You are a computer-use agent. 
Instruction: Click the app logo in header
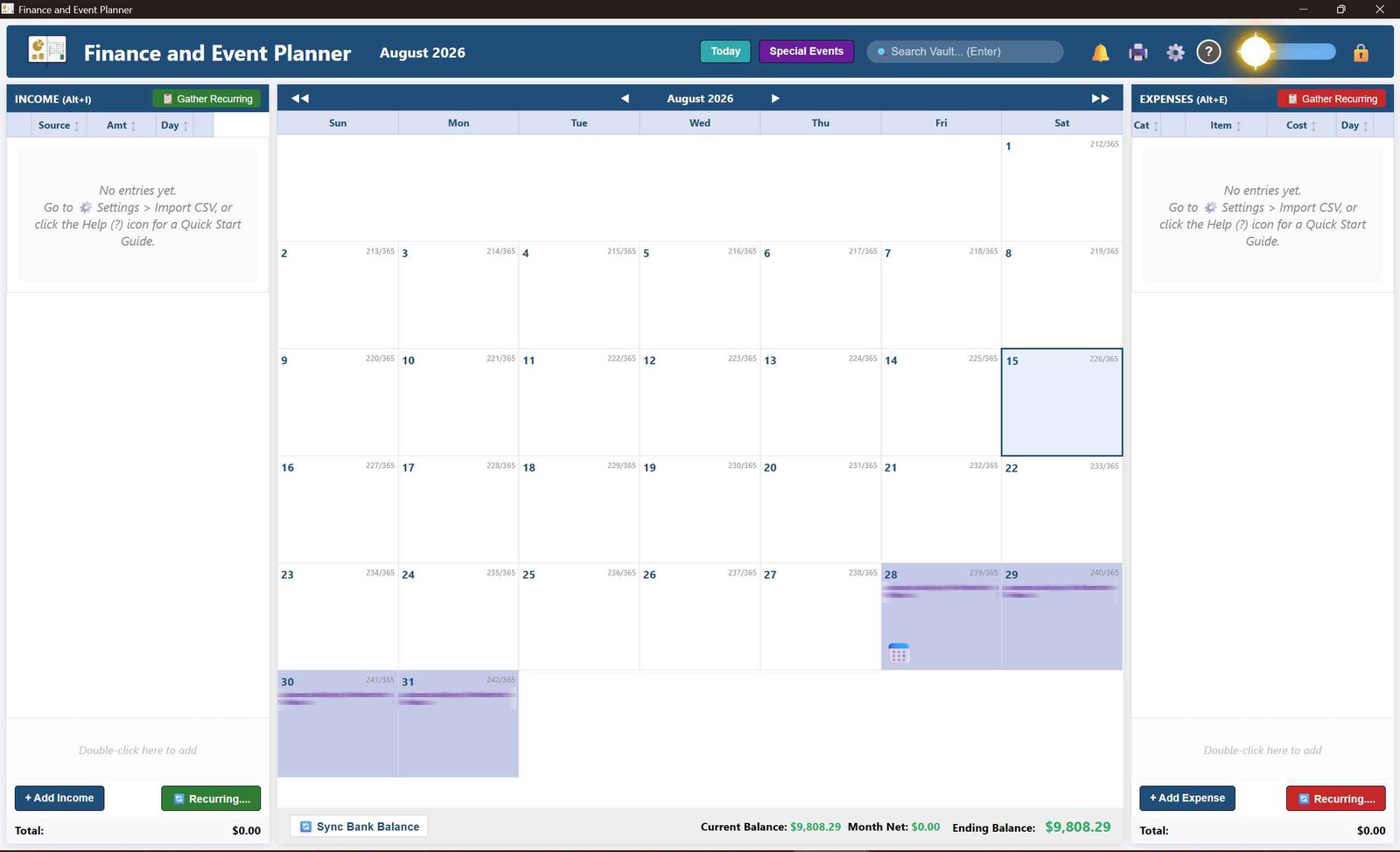47,50
